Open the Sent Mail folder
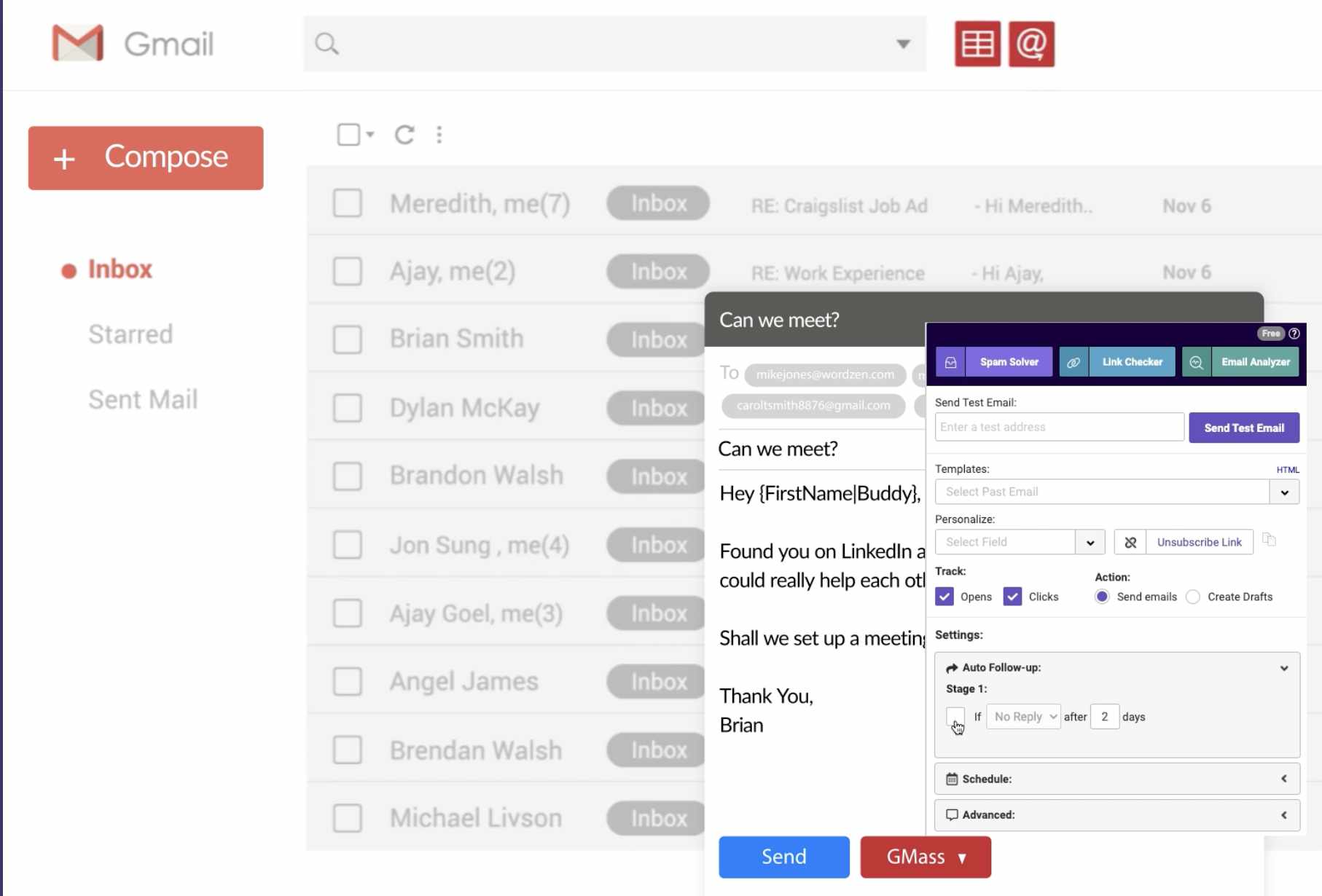Image resolution: width=1322 pixels, height=896 pixels. pos(143,398)
